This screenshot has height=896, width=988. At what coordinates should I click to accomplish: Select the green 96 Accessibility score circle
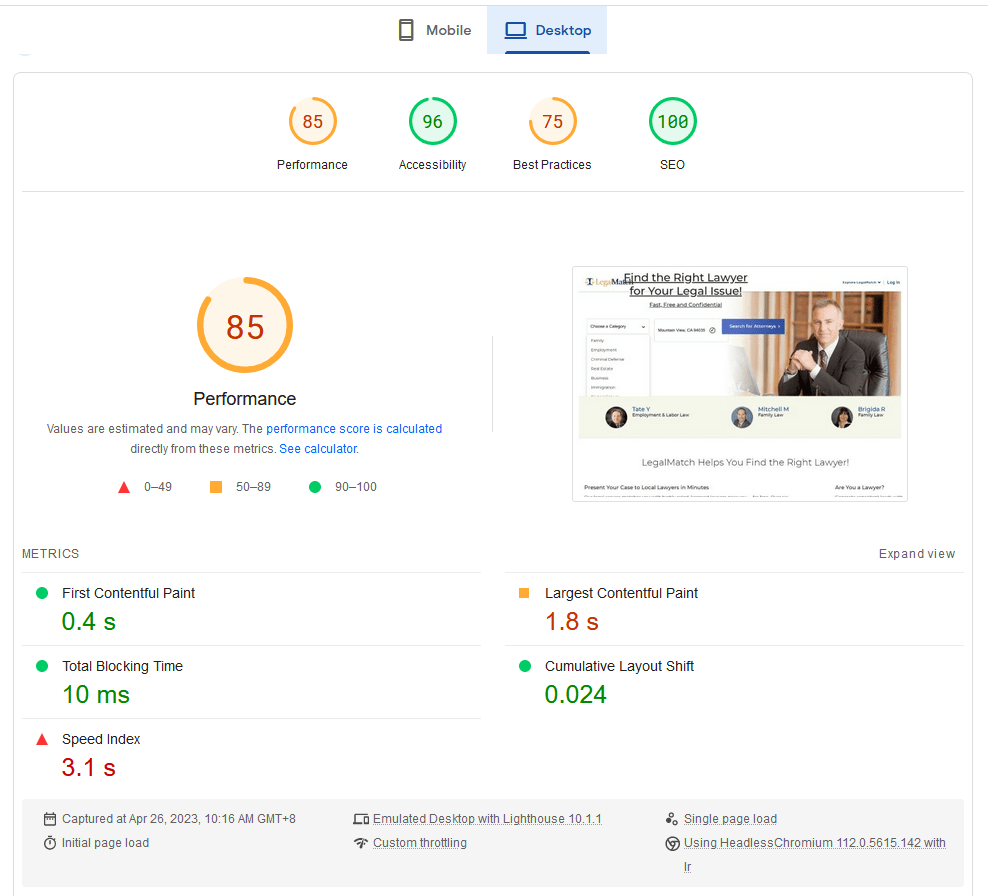(x=432, y=121)
